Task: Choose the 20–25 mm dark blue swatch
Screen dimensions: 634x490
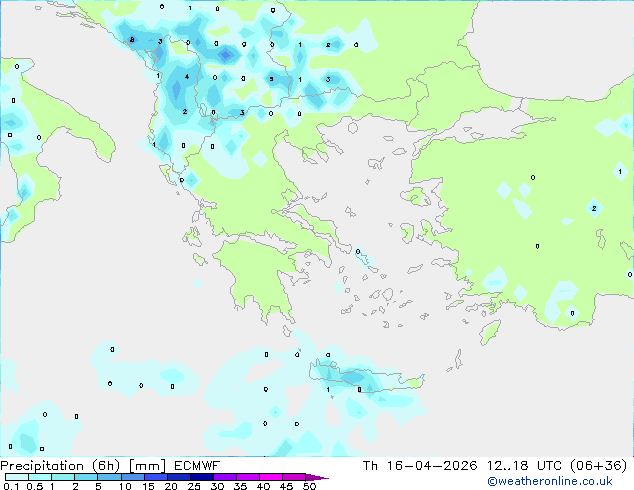Action: click(x=179, y=477)
